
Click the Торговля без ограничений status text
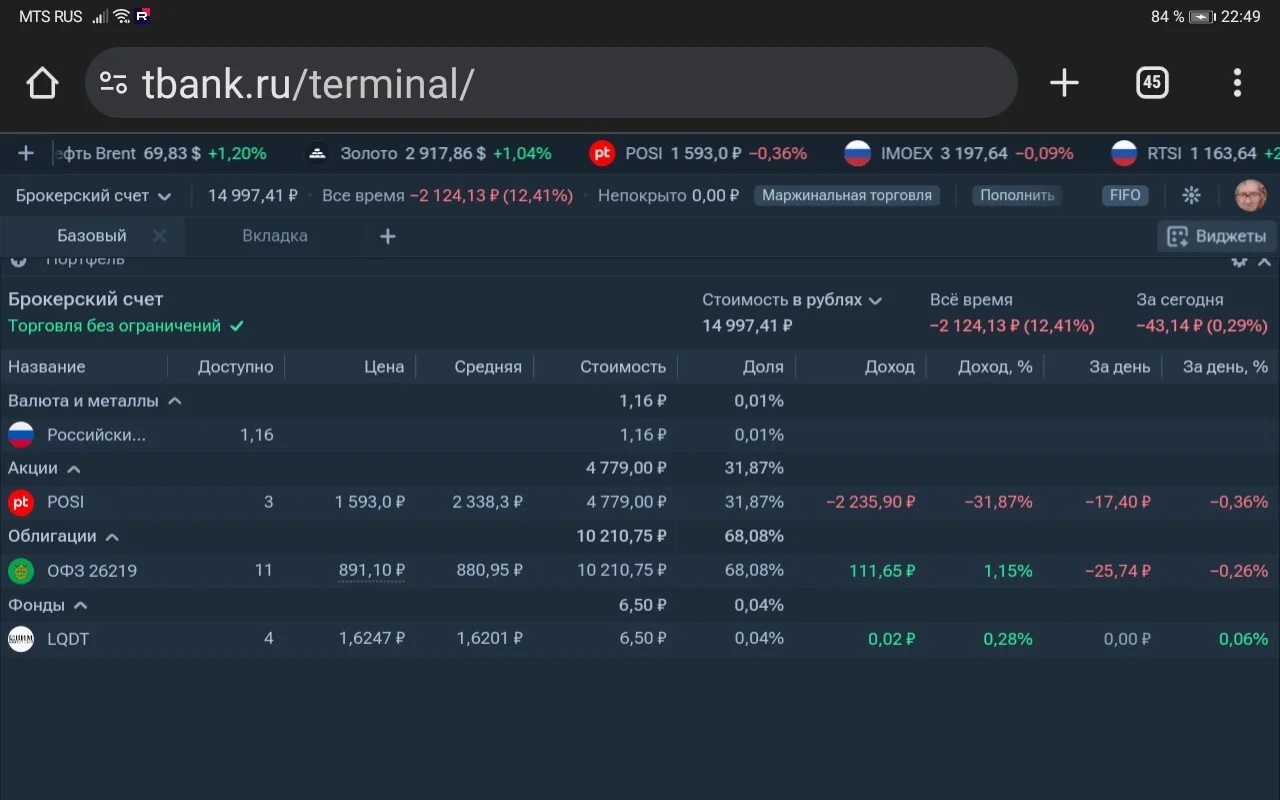(x=114, y=326)
